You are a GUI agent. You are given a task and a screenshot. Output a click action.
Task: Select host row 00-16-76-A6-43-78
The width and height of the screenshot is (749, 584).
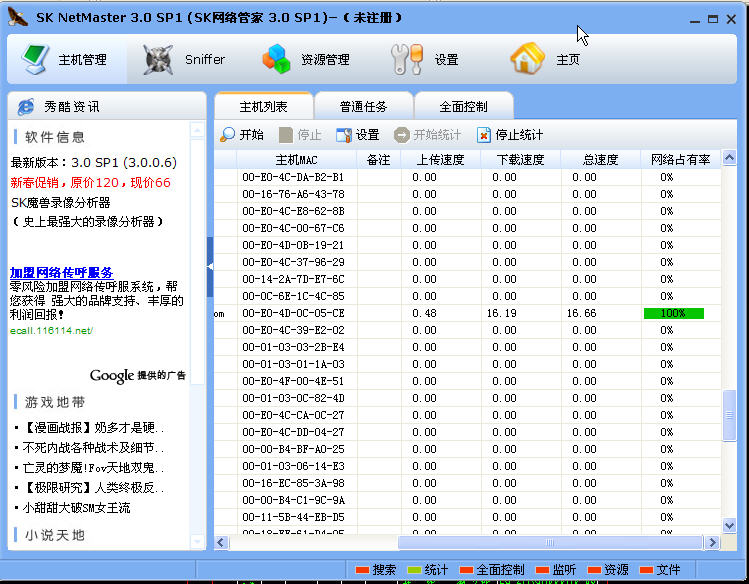[x=467, y=194]
